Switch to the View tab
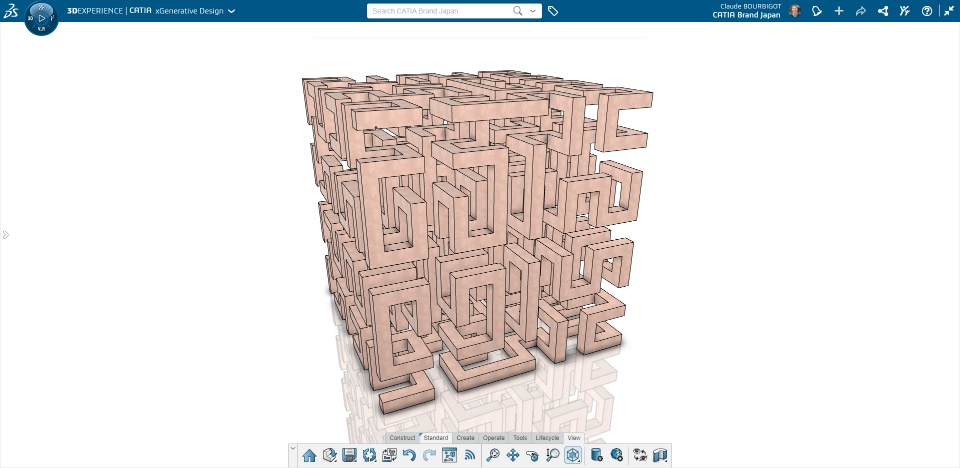The width and height of the screenshot is (960, 468). (x=574, y=438)
